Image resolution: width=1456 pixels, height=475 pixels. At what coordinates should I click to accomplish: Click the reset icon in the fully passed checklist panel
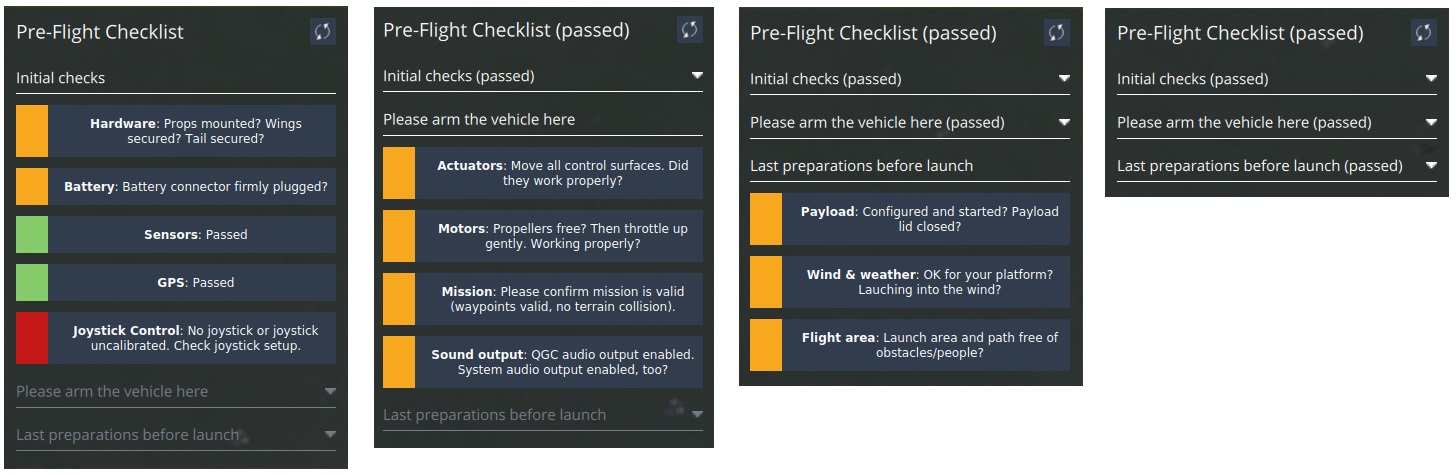[x=1424, y=32]
